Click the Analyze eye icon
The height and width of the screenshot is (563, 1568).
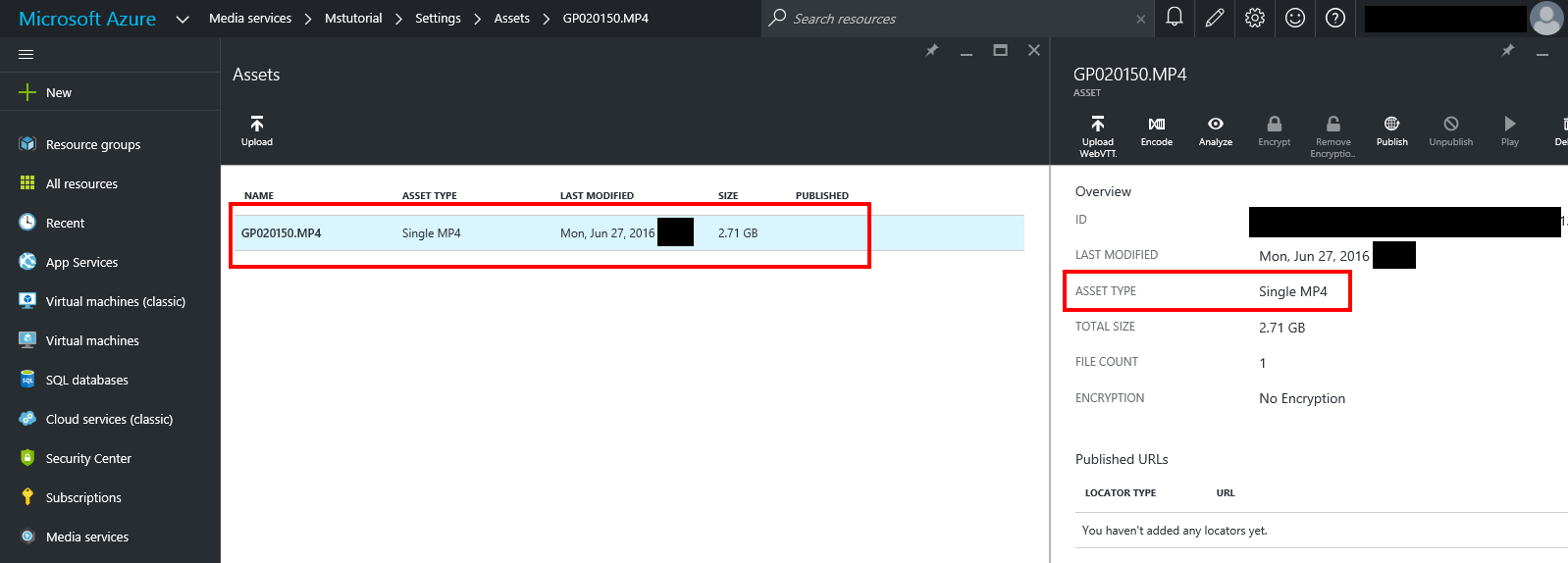point(1216,124)
